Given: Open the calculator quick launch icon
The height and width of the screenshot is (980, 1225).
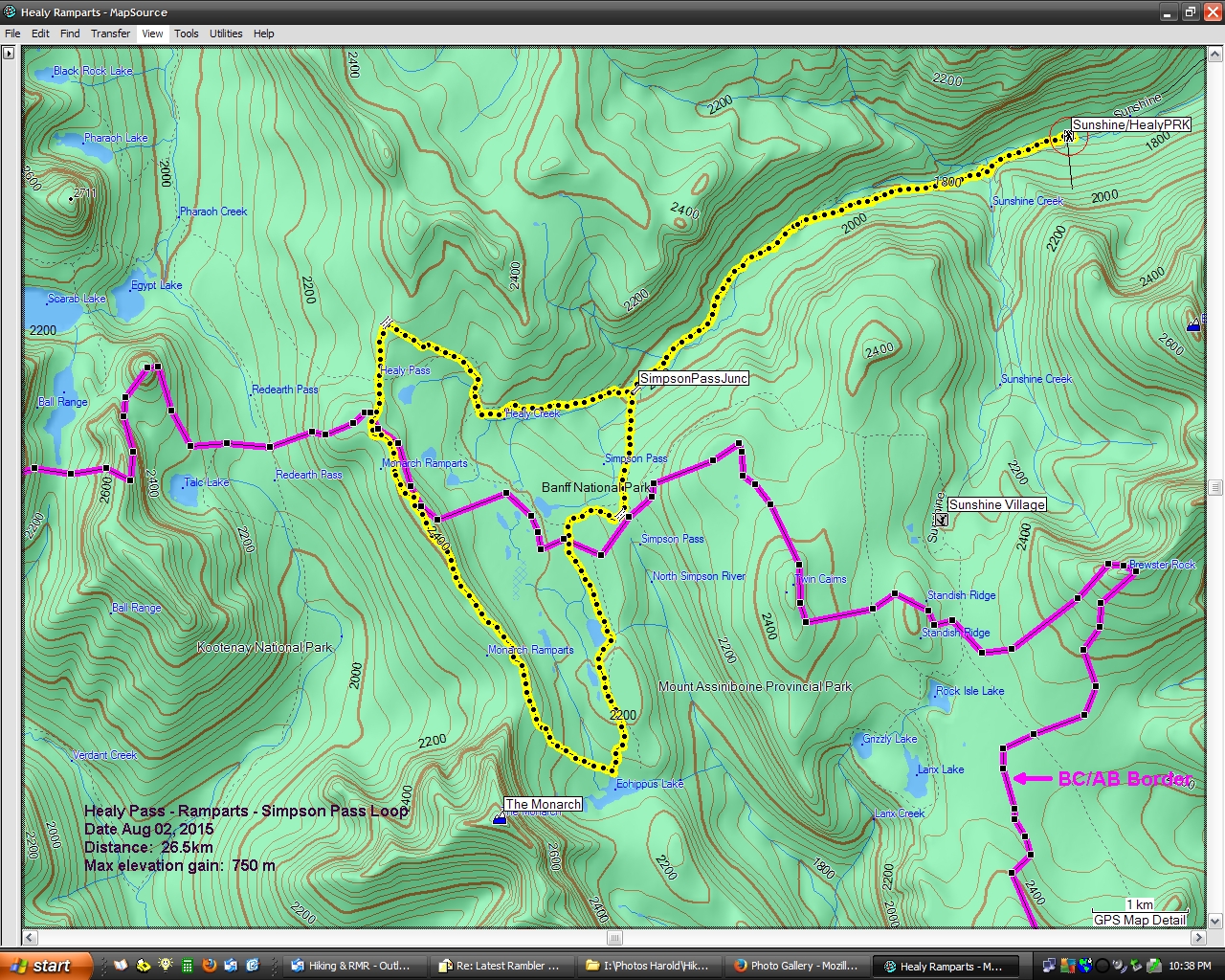Looking at the screenshot, I should pos(188,966).
